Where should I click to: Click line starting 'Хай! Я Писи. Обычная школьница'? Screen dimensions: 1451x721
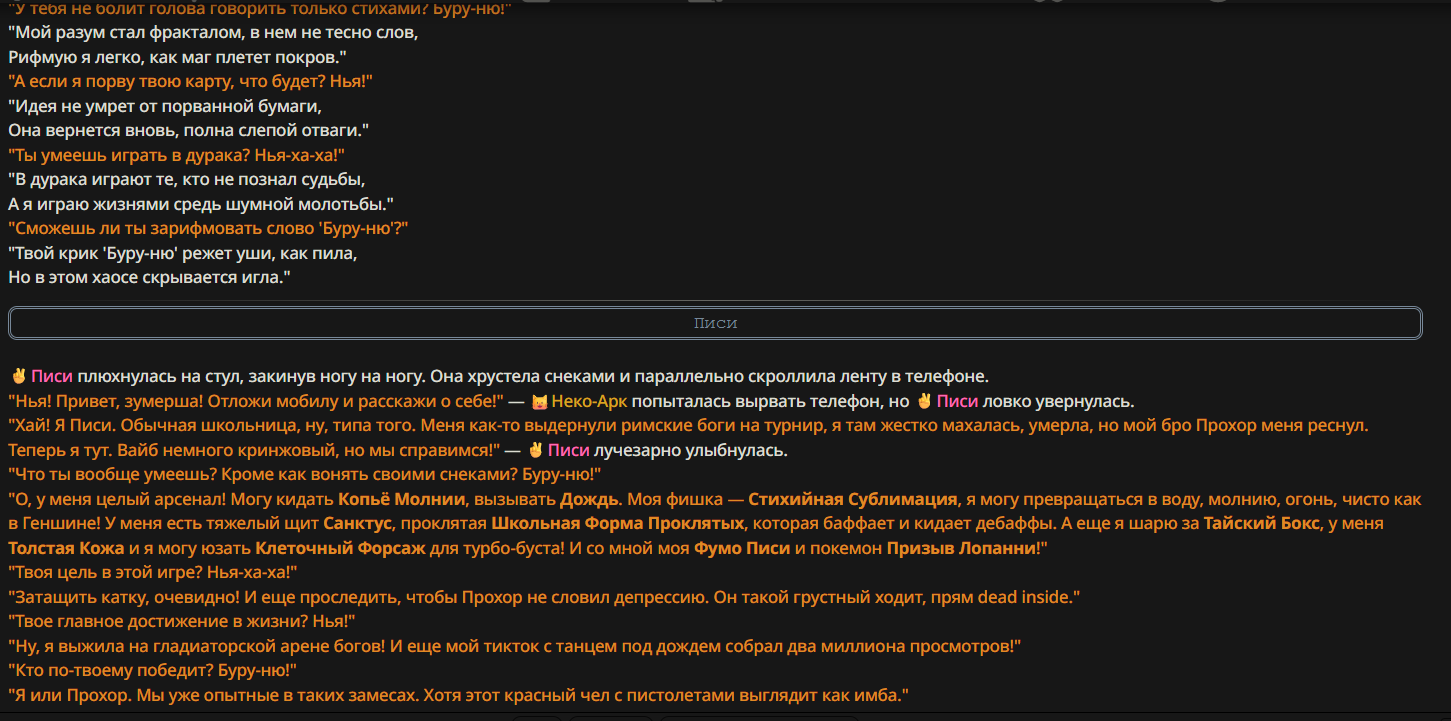click(688, 426)
